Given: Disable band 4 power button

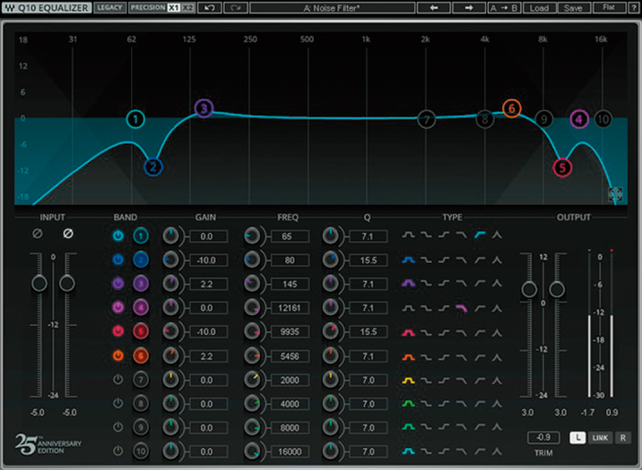Looking at the screenshot, I should pos(118,307).
